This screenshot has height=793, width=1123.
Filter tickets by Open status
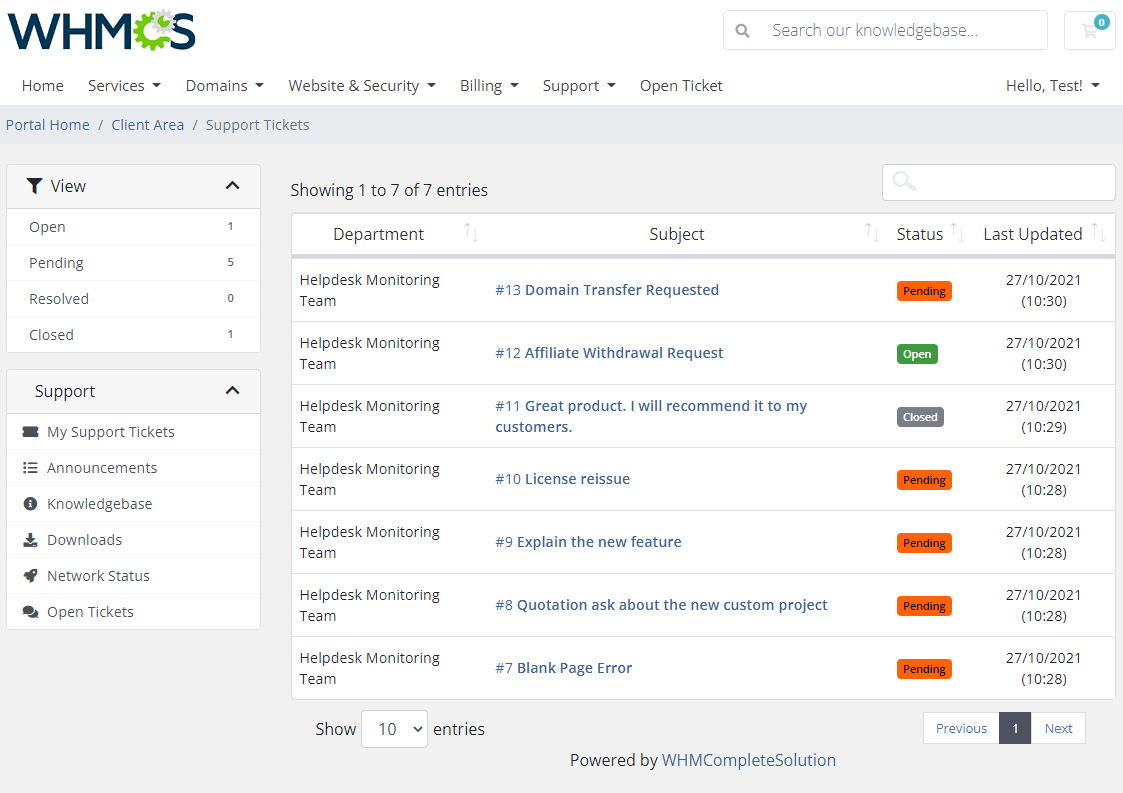click(x=133, y=226)
